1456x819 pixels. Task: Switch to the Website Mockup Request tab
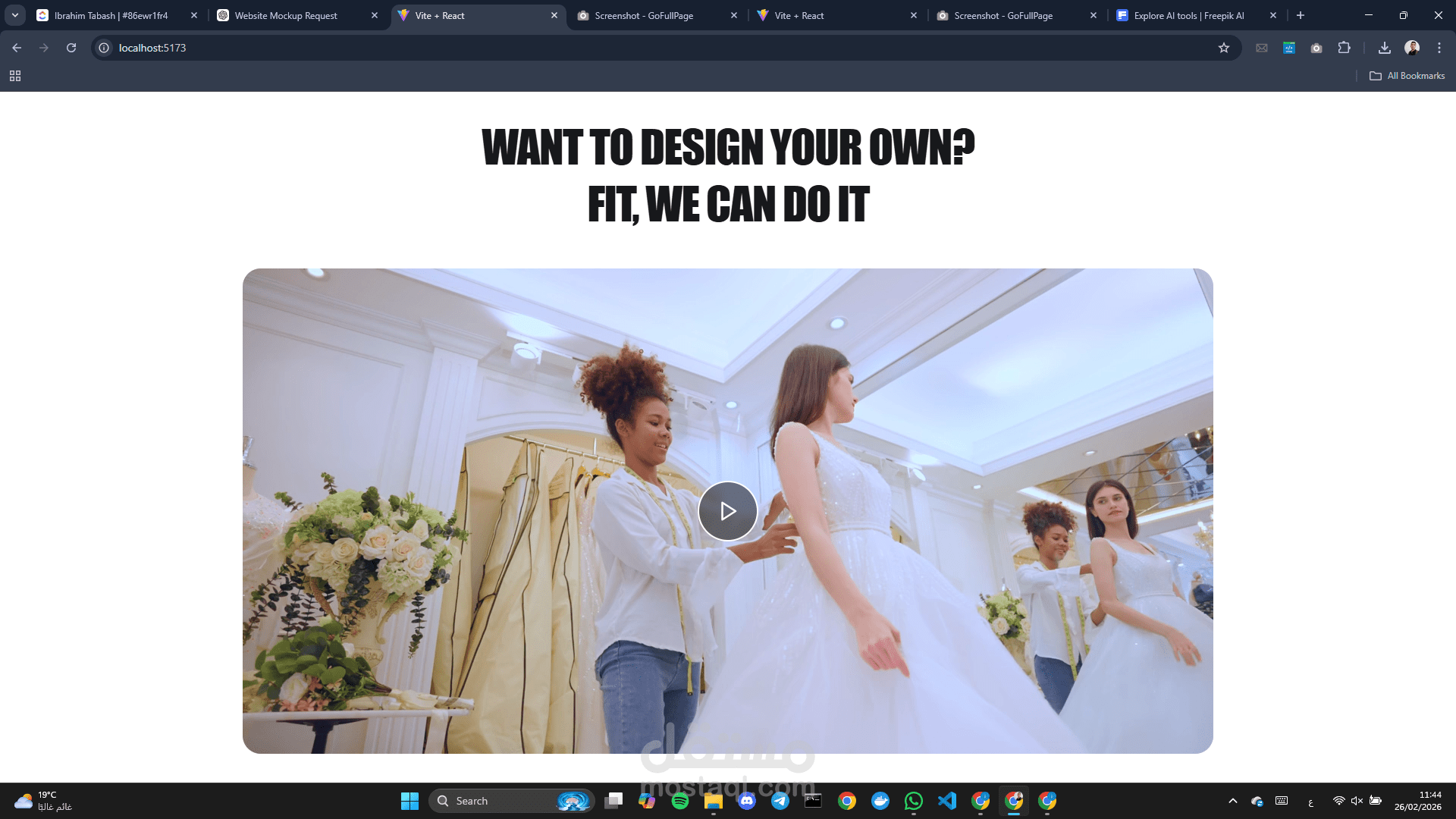286,15
